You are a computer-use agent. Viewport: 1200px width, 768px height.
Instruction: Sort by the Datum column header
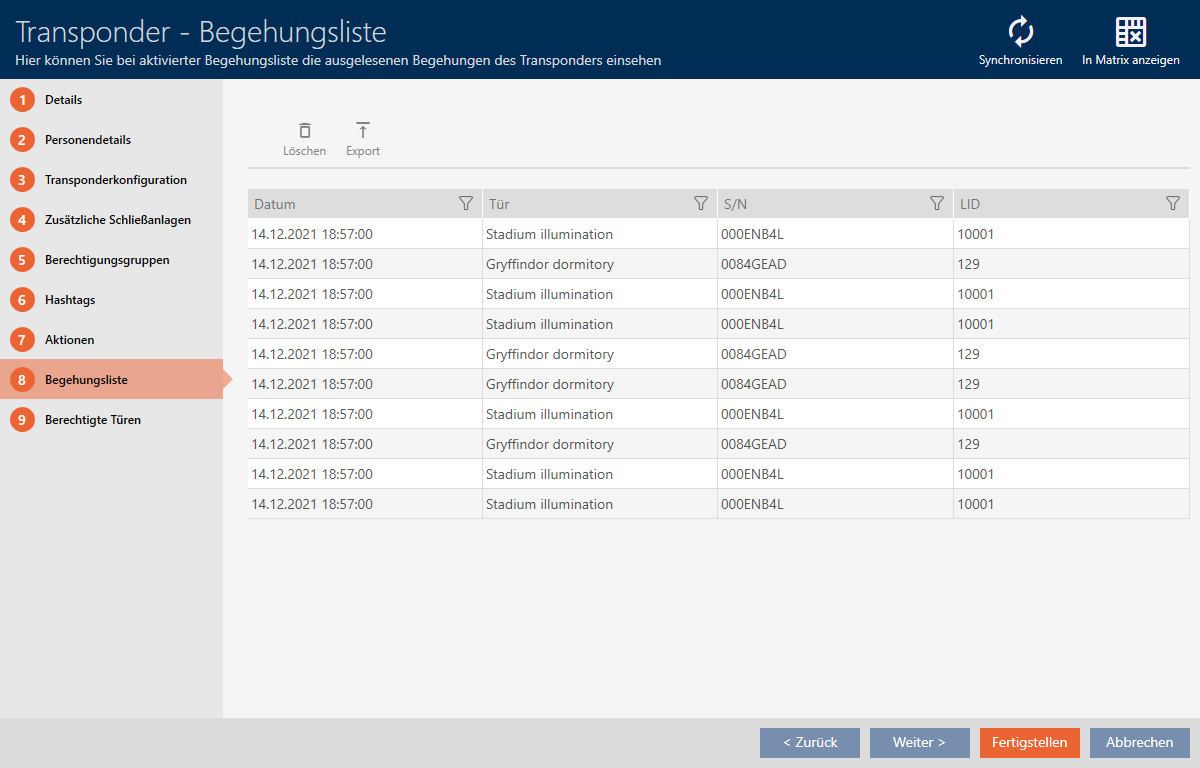point(350,204)
